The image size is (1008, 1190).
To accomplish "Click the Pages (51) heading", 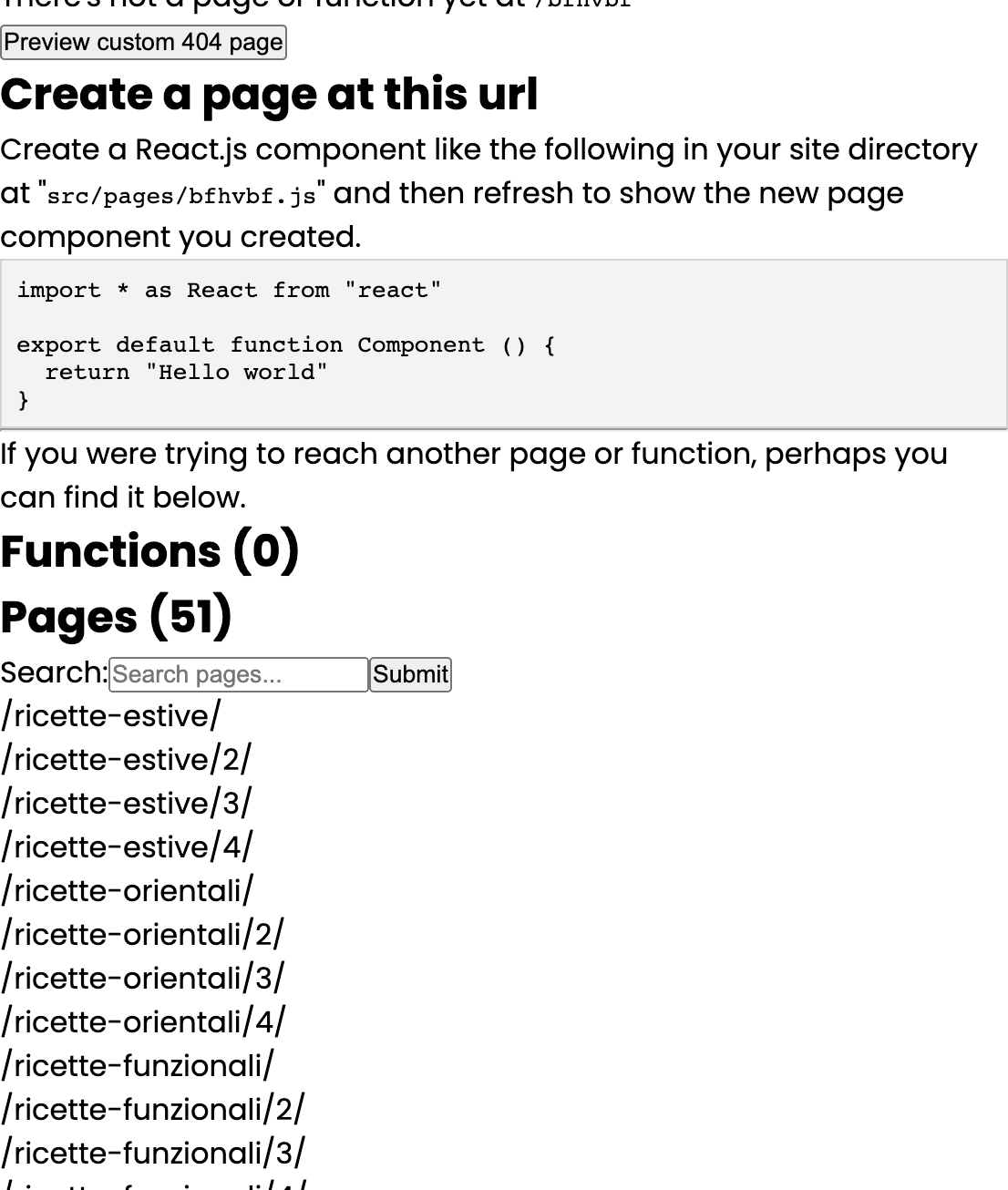I will tap(116, 617).
